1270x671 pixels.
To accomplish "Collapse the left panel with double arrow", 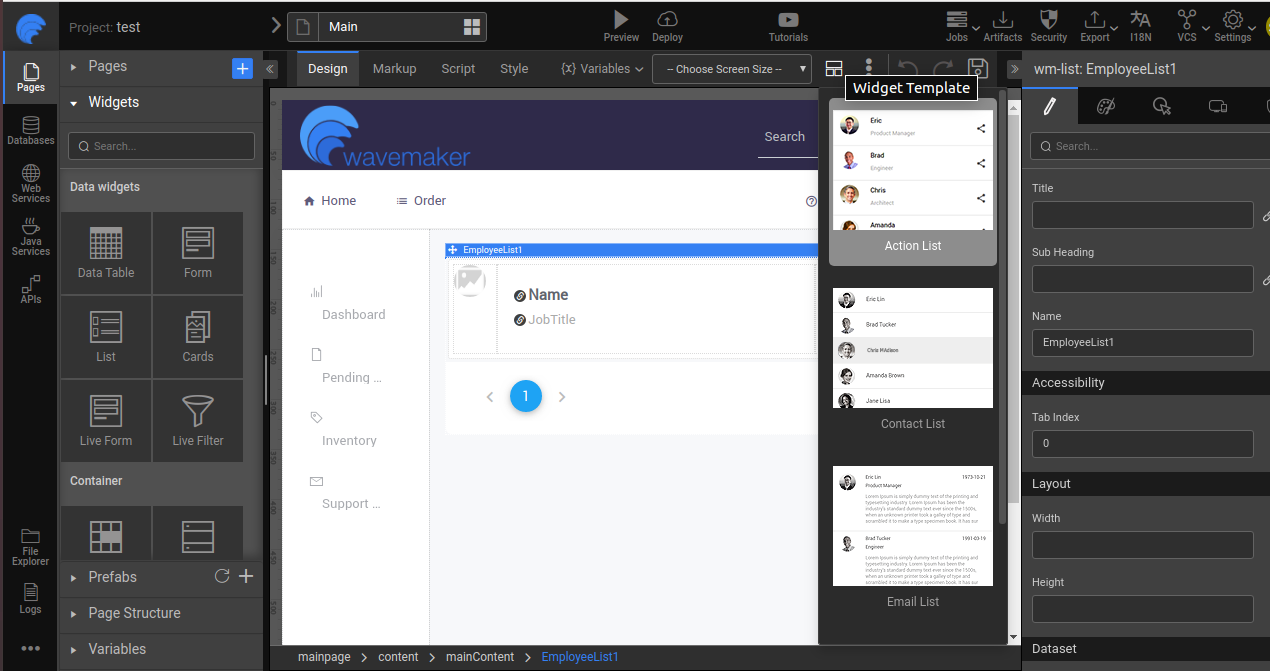I will (270, 69).
